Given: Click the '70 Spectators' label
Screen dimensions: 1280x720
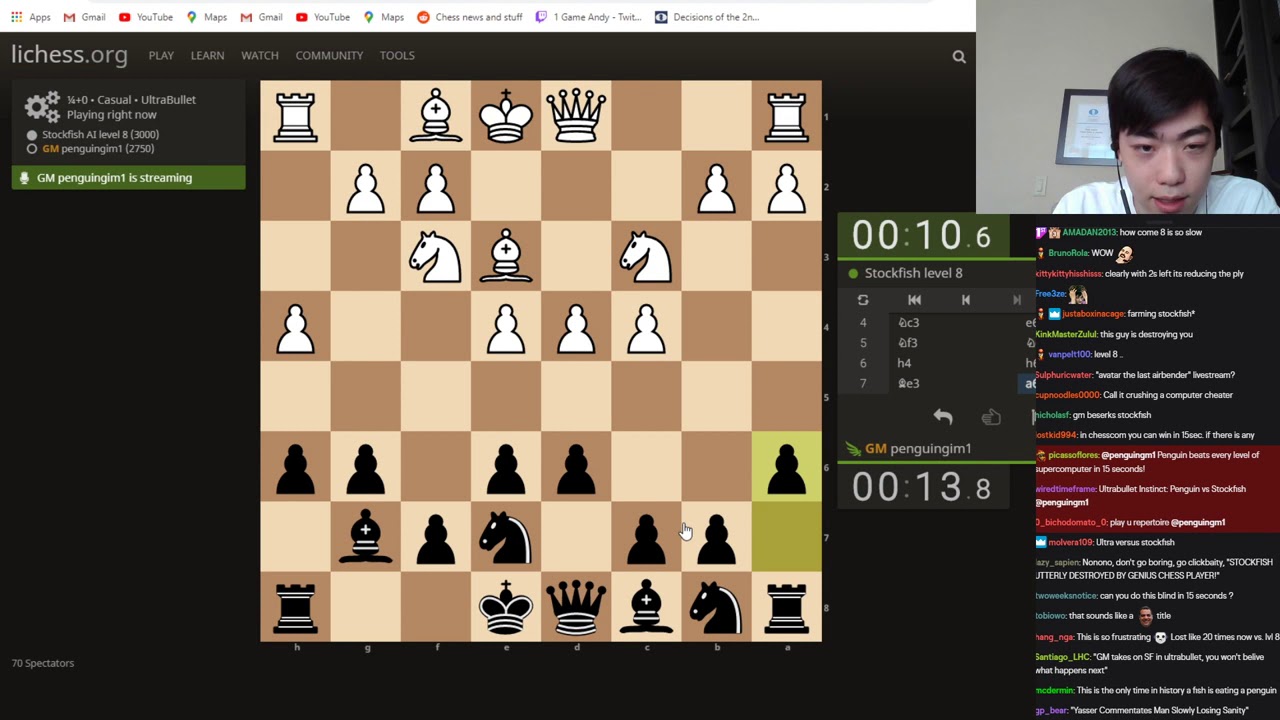Looking at the screenshot, I should click(43, 663).
